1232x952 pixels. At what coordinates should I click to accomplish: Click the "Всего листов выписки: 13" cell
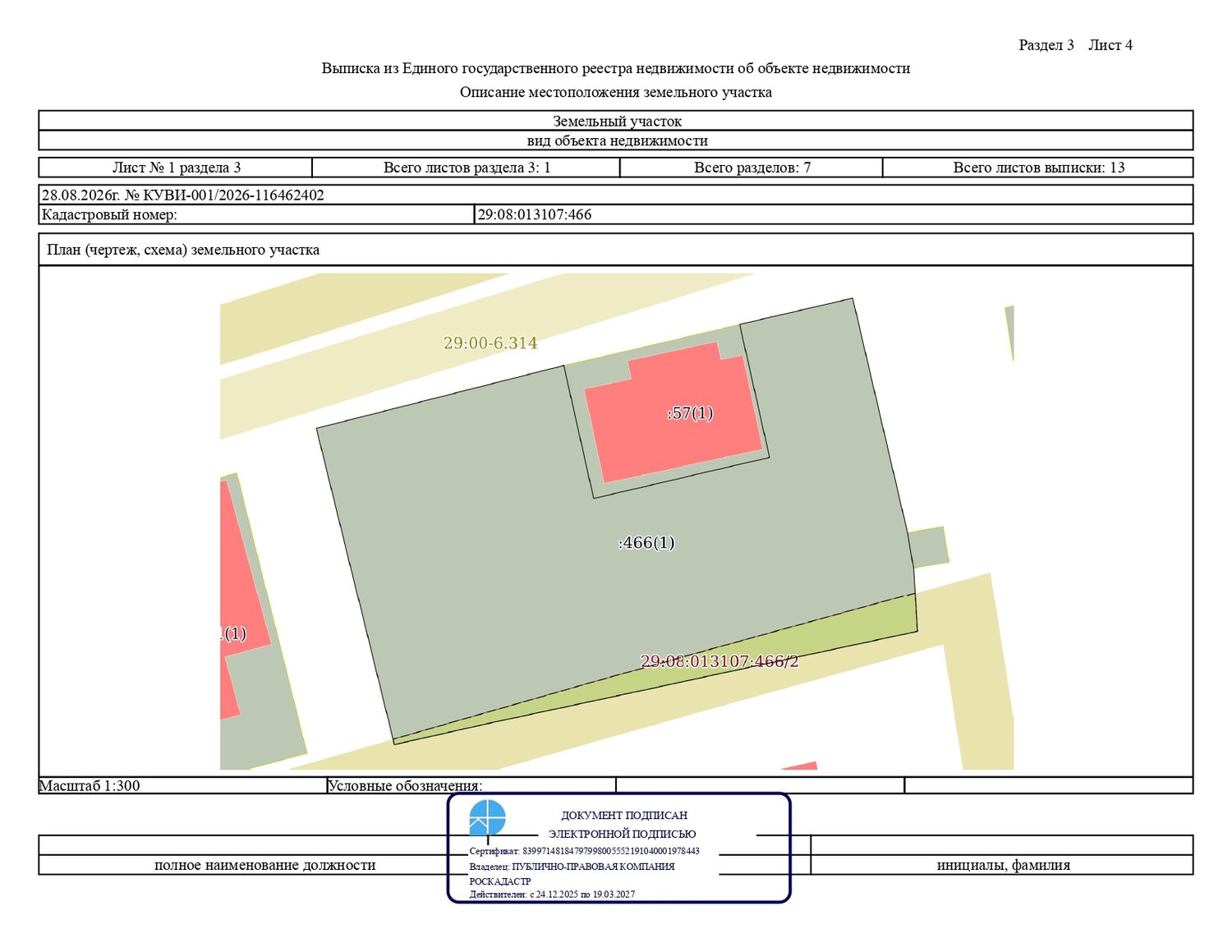pos(1038,168)
